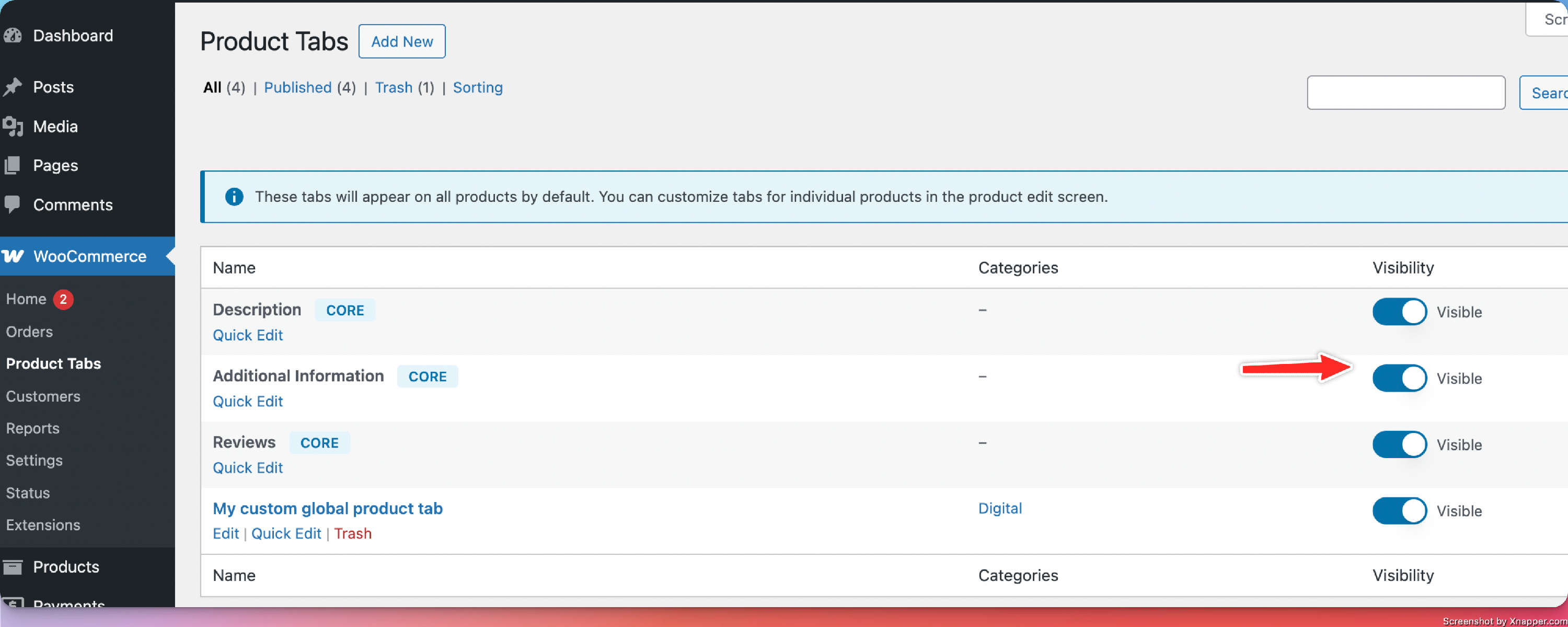Open Settings in WooCommerce submenu
1568x627 pixels.
(x=34, y=460)
